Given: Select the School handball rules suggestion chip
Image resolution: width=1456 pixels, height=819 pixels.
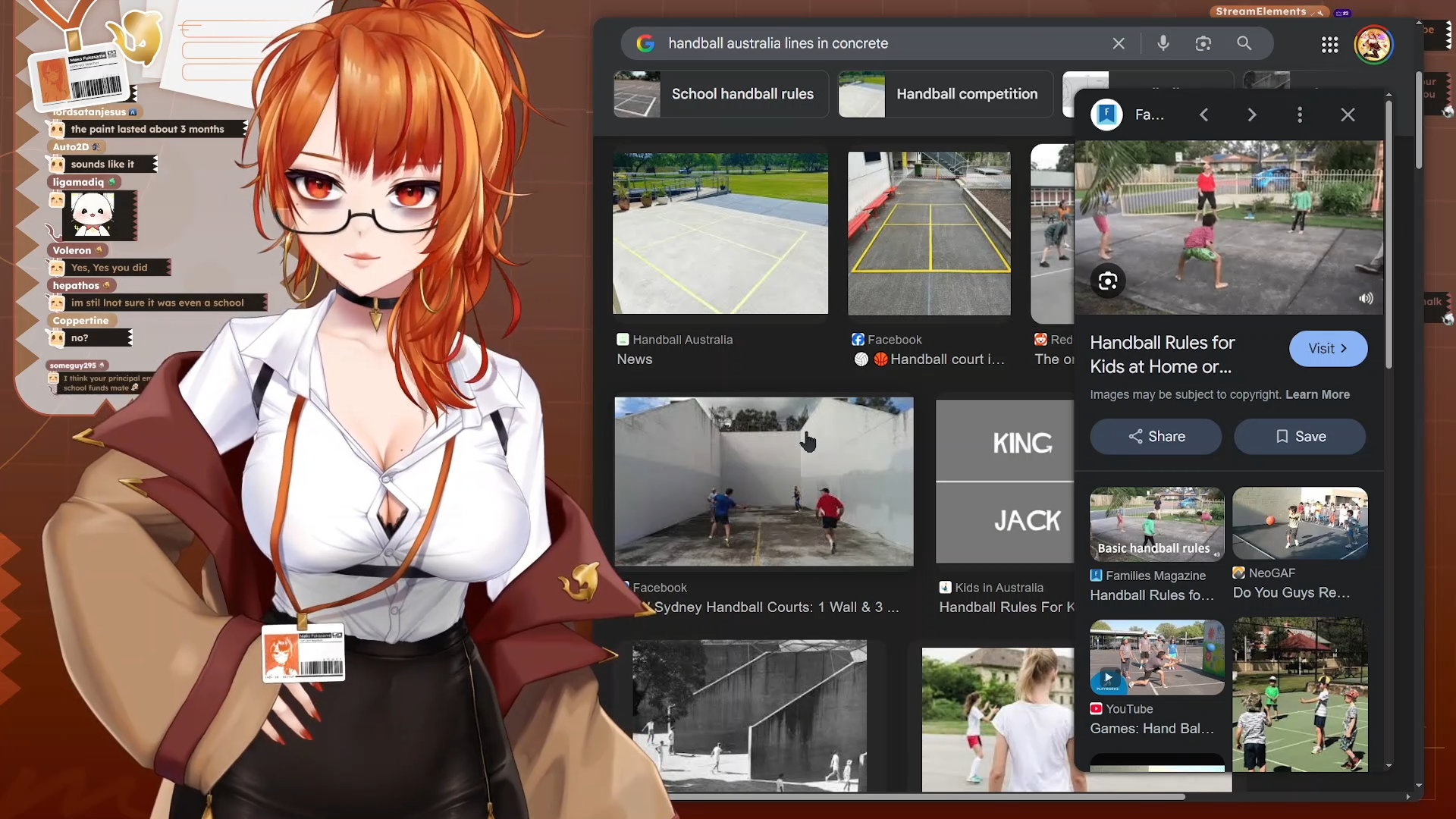Looking at the screenshot, I should pyautogui.click(x=720, y=94).
